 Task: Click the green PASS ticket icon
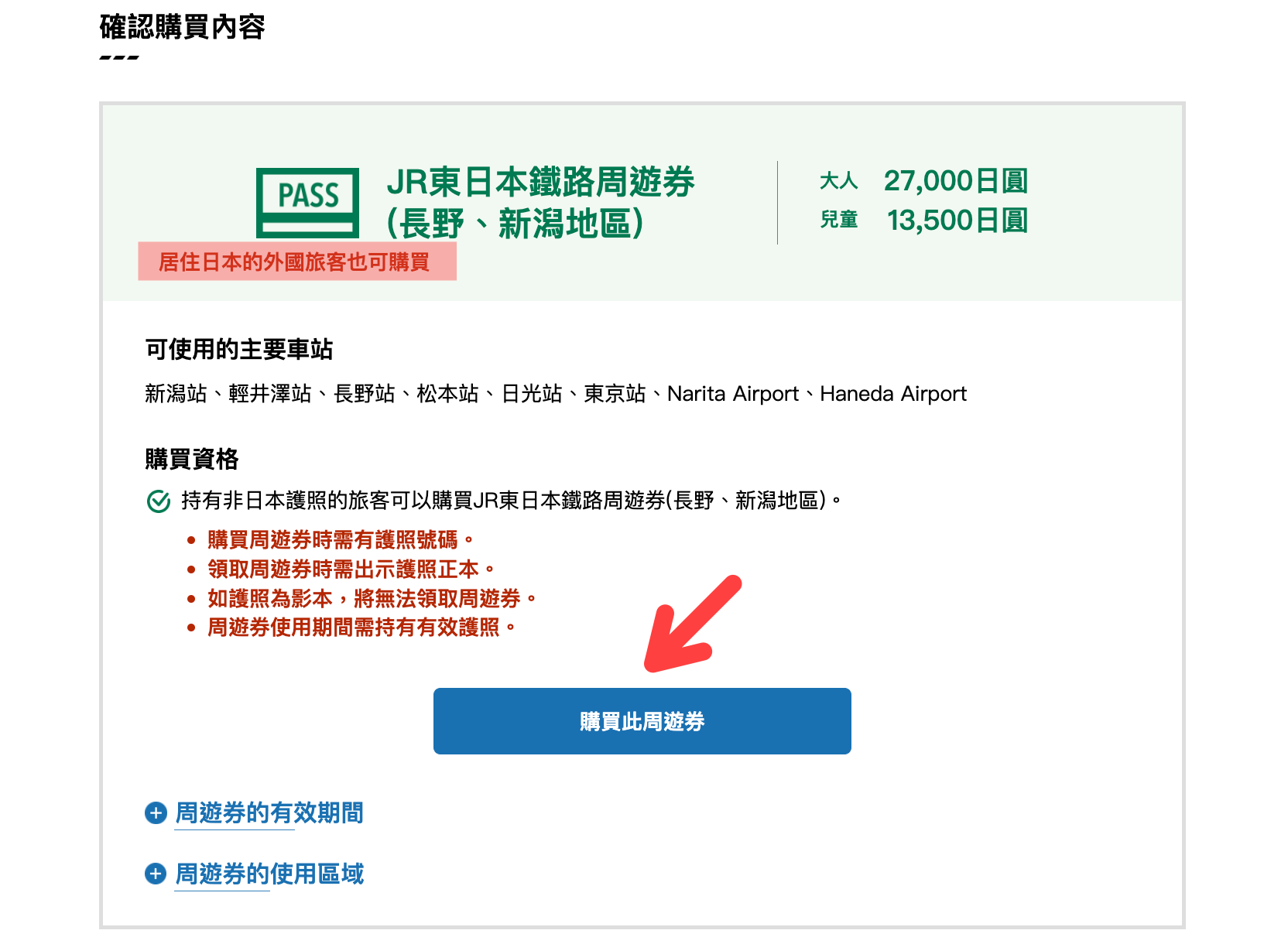coord(307,203)
